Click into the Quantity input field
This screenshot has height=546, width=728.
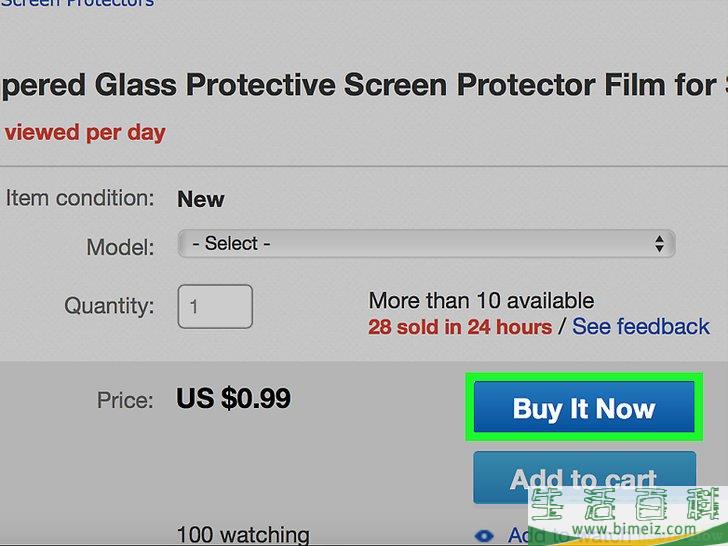point(215,306)
